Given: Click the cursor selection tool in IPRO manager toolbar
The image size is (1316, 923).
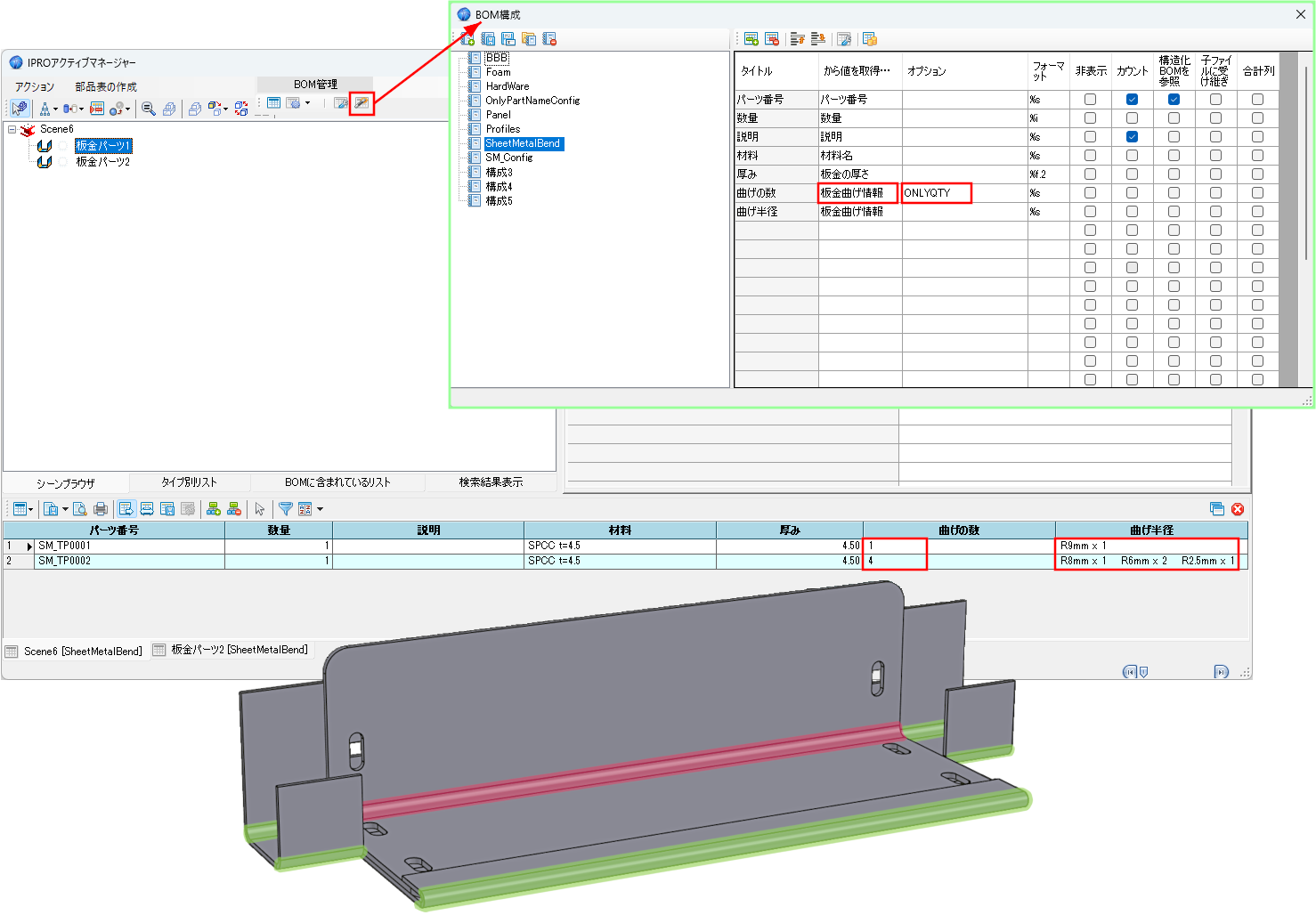Looking at the screenshot, I should pyautogui.click(x=20, y=109).
